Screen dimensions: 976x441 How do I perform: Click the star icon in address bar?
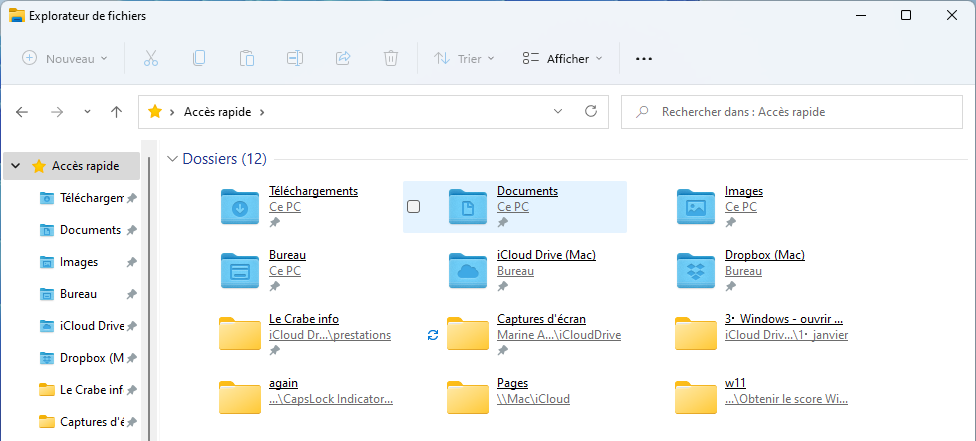click(154, 112)
